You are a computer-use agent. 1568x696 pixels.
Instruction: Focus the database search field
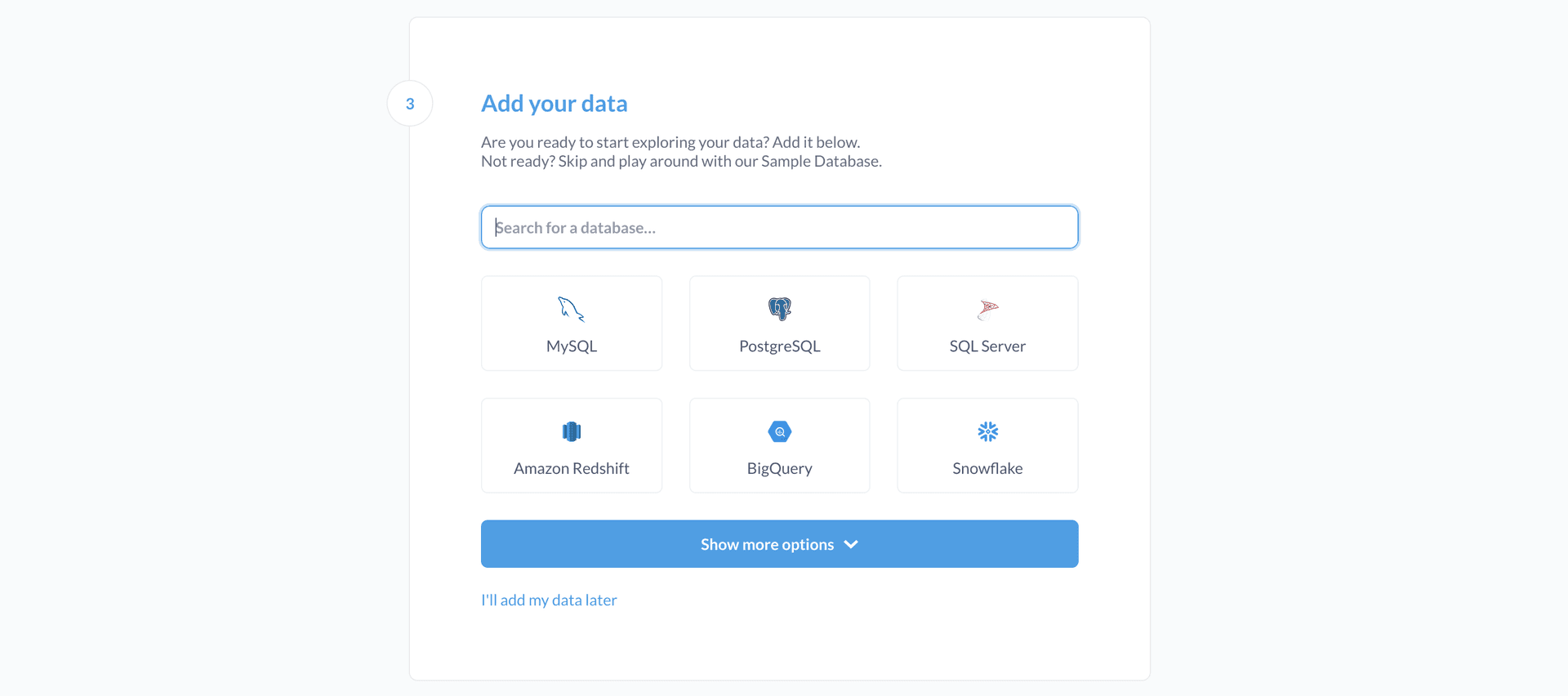tap(780, 227)
